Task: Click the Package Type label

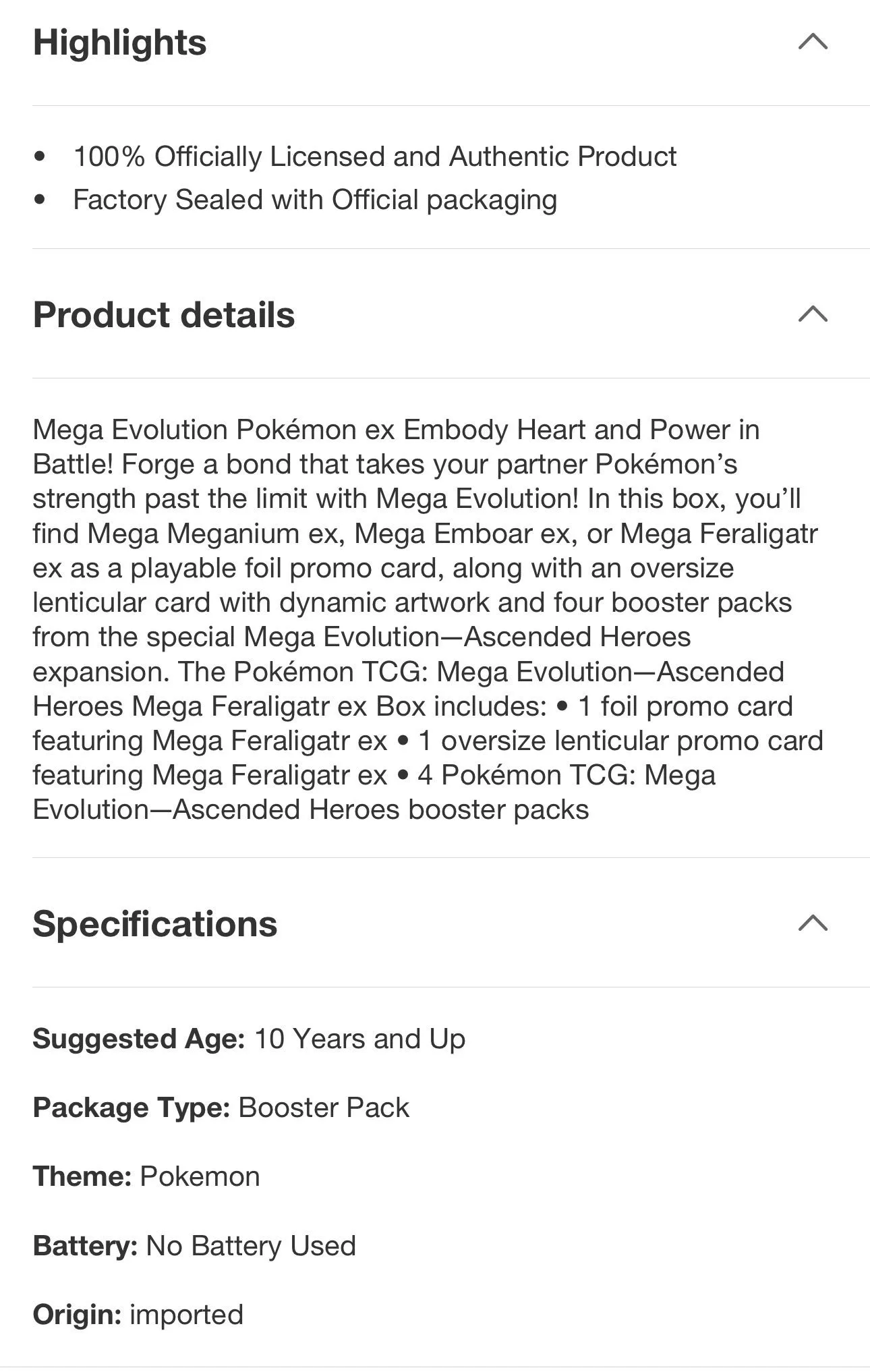Action: (x=132, y=1108)
